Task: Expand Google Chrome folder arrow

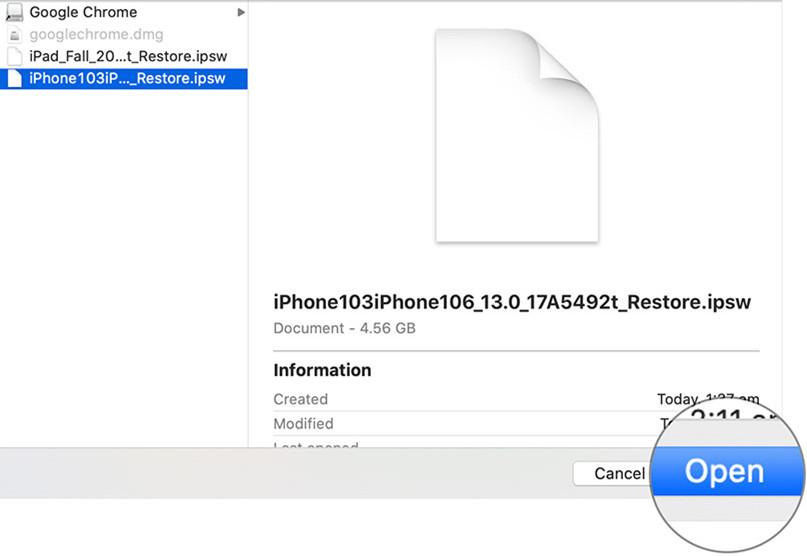Action: point(240,12)
